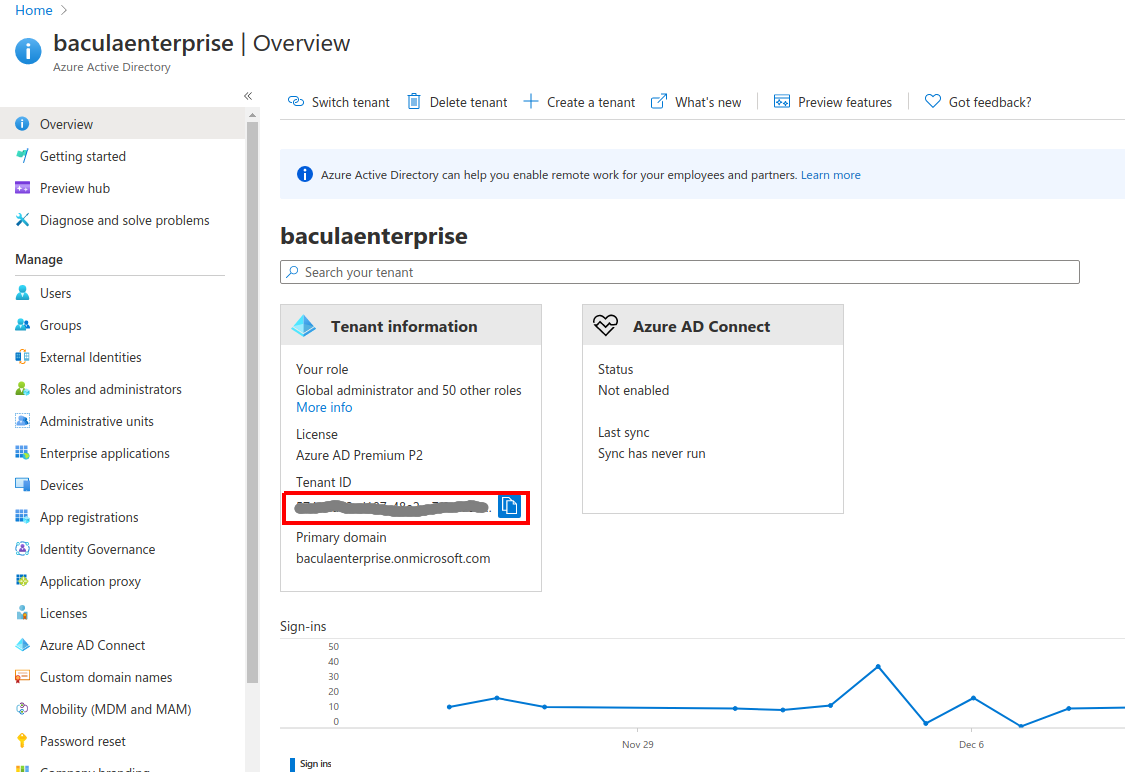The height and width of the screenshot is (772, 1125).
Task: Click the Azure AD Premium P2 license text
Action: (359, 455)
